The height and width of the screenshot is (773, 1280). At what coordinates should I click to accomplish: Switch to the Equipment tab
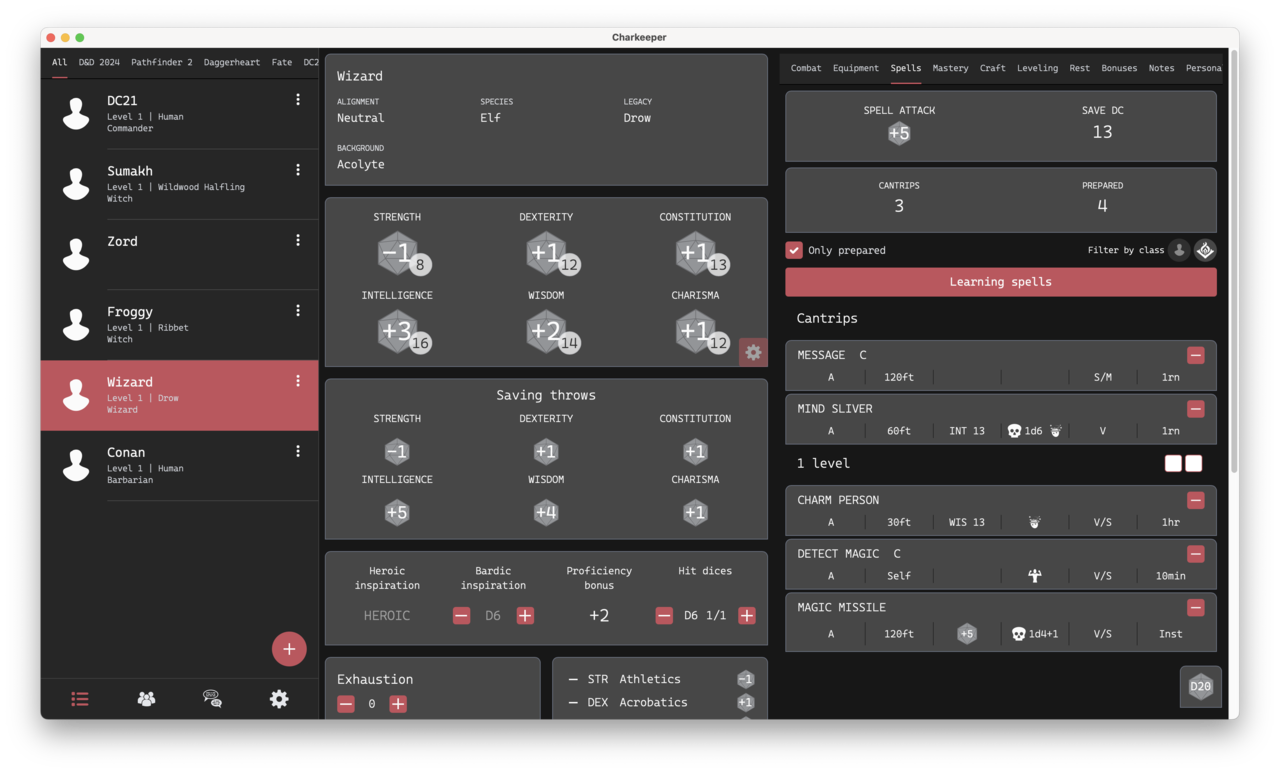click(x=855, y=68)
